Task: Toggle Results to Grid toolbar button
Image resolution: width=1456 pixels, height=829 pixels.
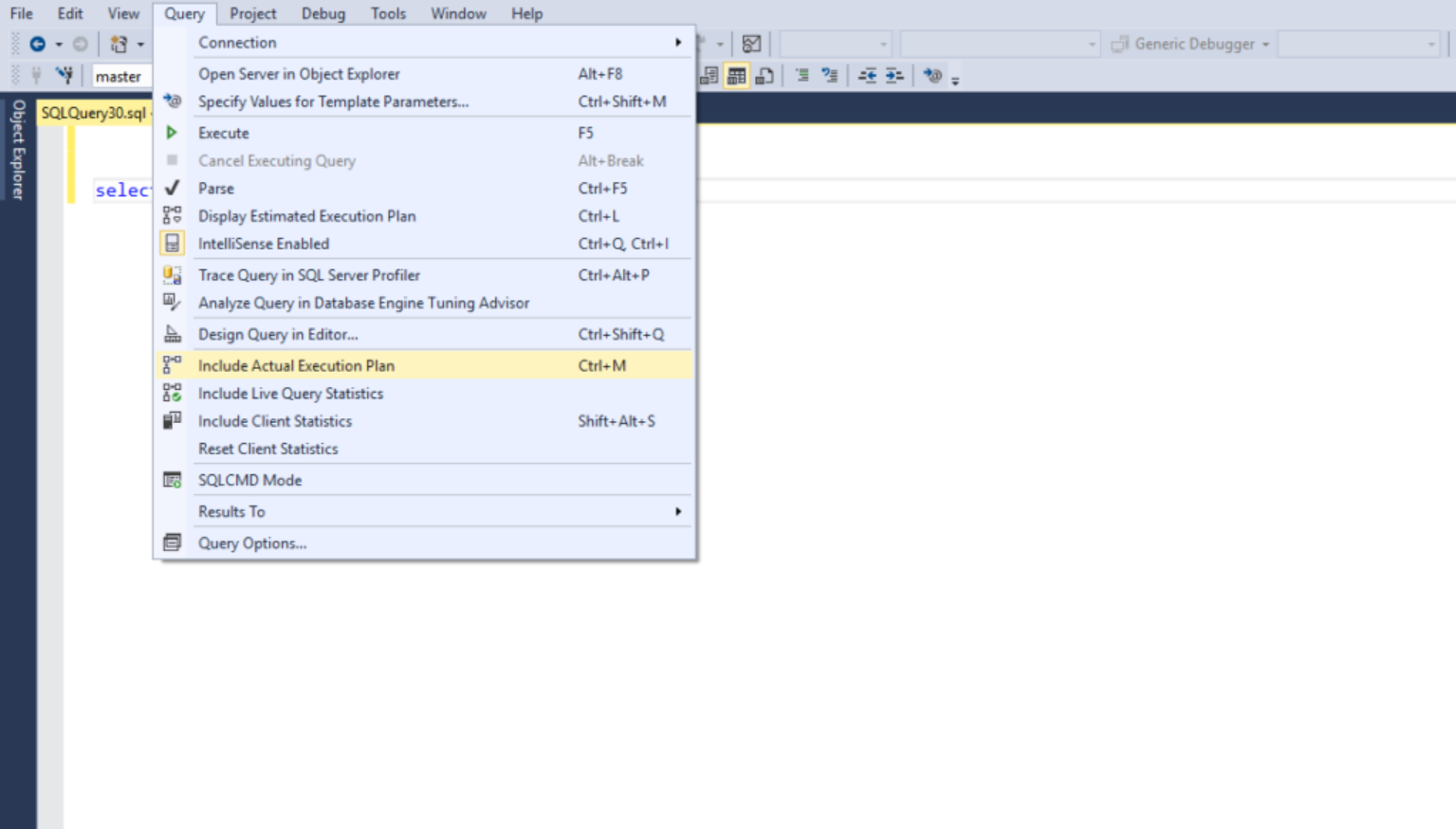Action: pos(736,76)
